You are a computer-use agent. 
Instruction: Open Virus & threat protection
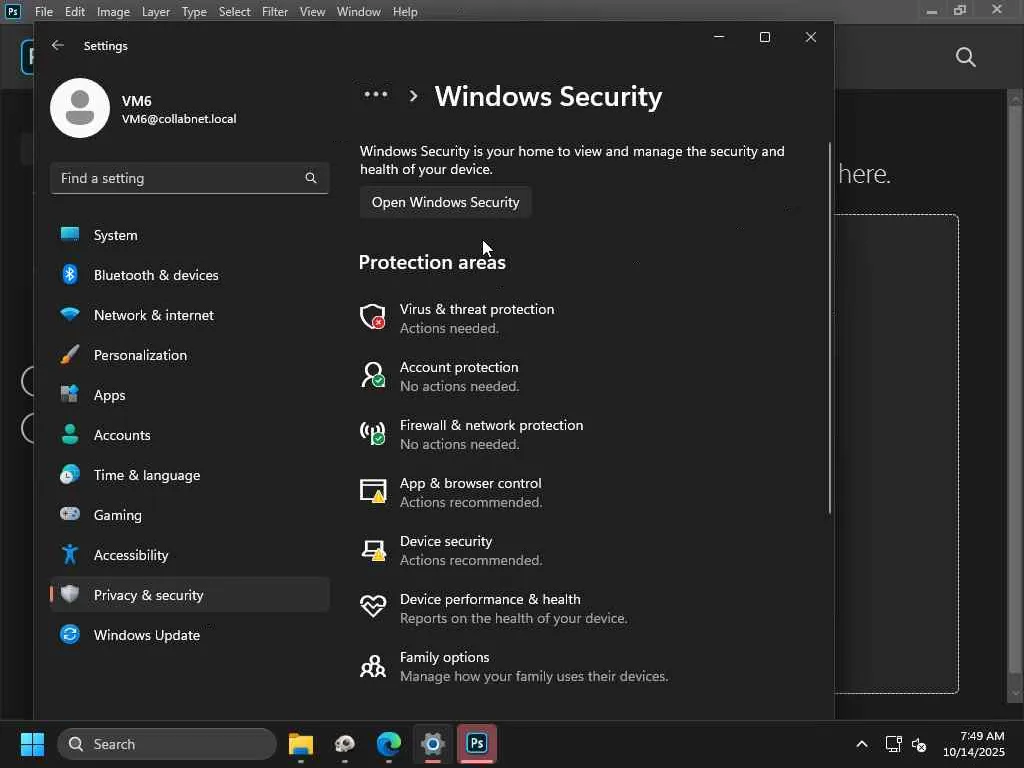pyautogui.click(x=477, y=318)
